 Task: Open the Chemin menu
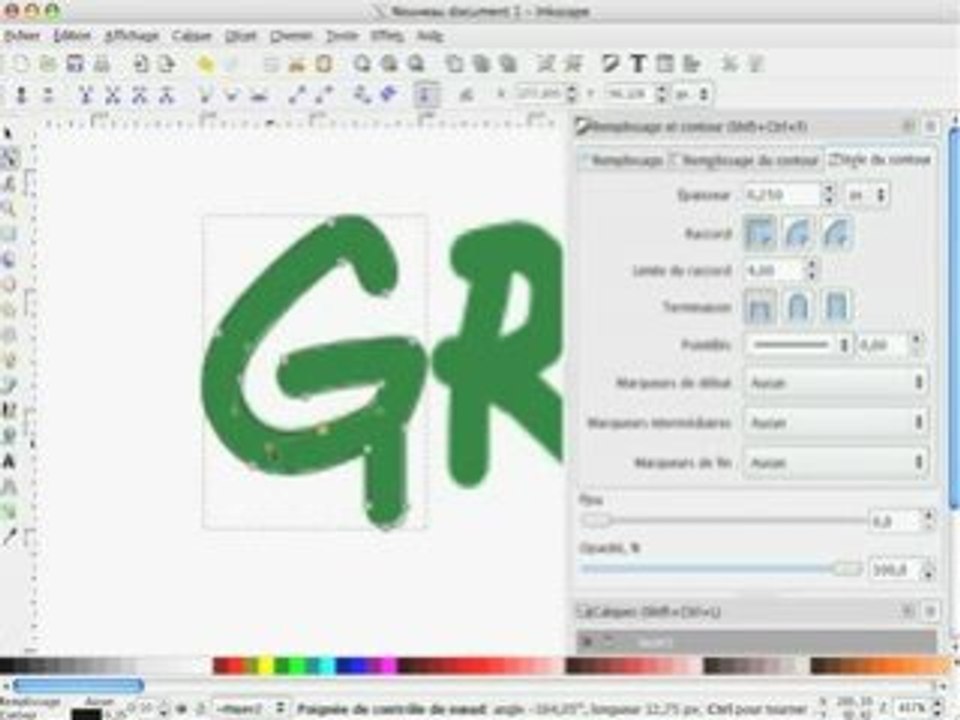(291, 36)
